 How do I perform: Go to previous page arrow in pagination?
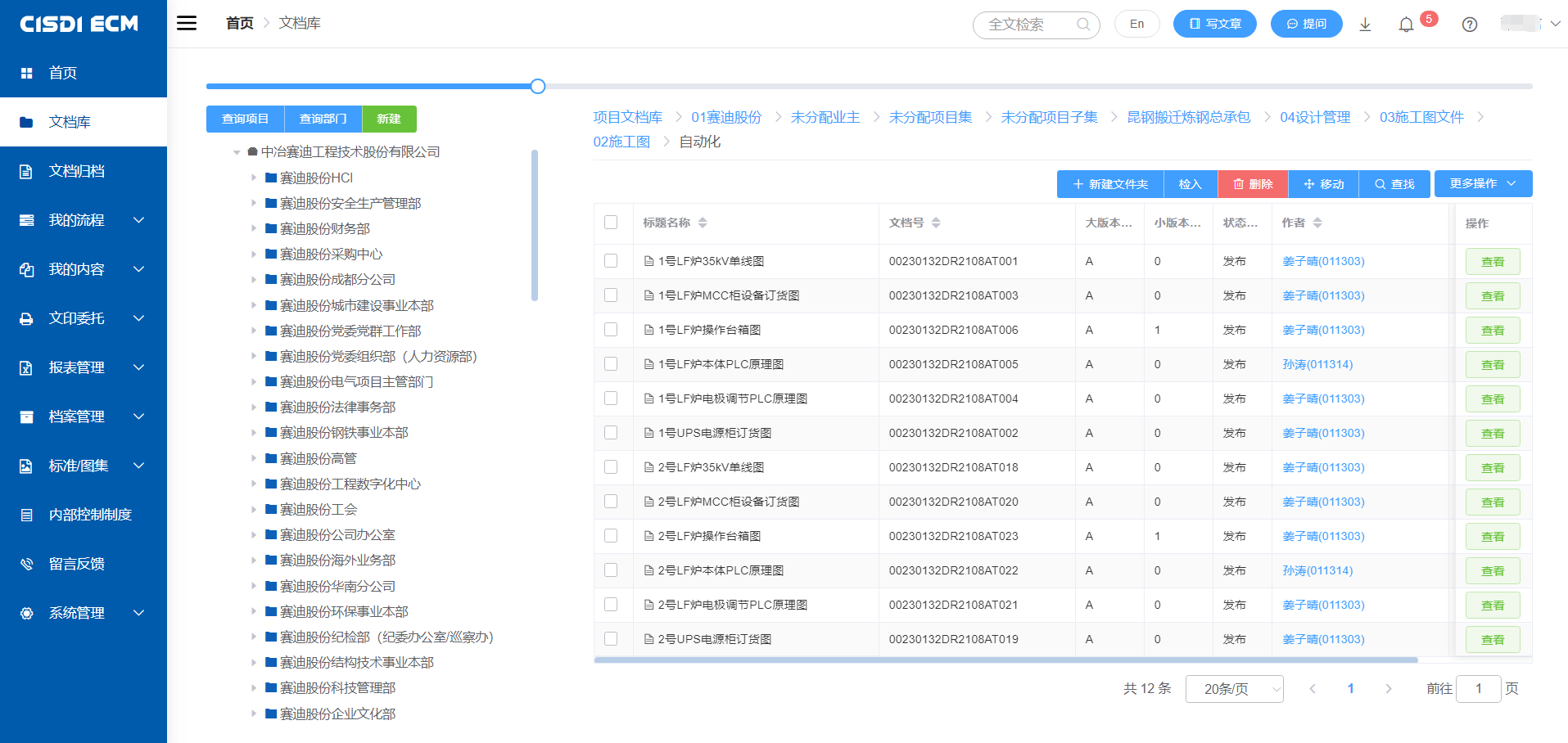(1313, 689)
